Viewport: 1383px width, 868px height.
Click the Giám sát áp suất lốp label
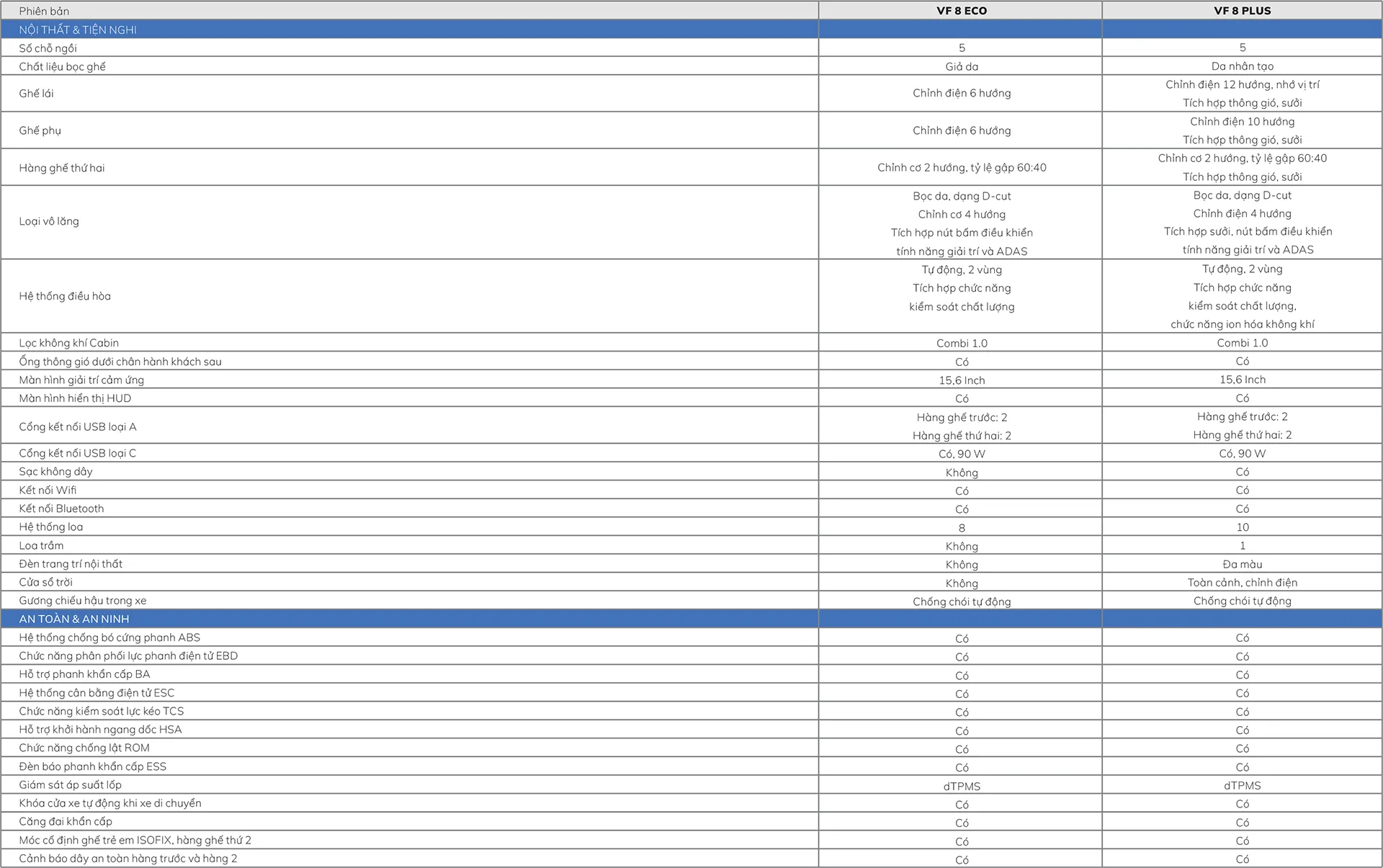pos(70,785)
